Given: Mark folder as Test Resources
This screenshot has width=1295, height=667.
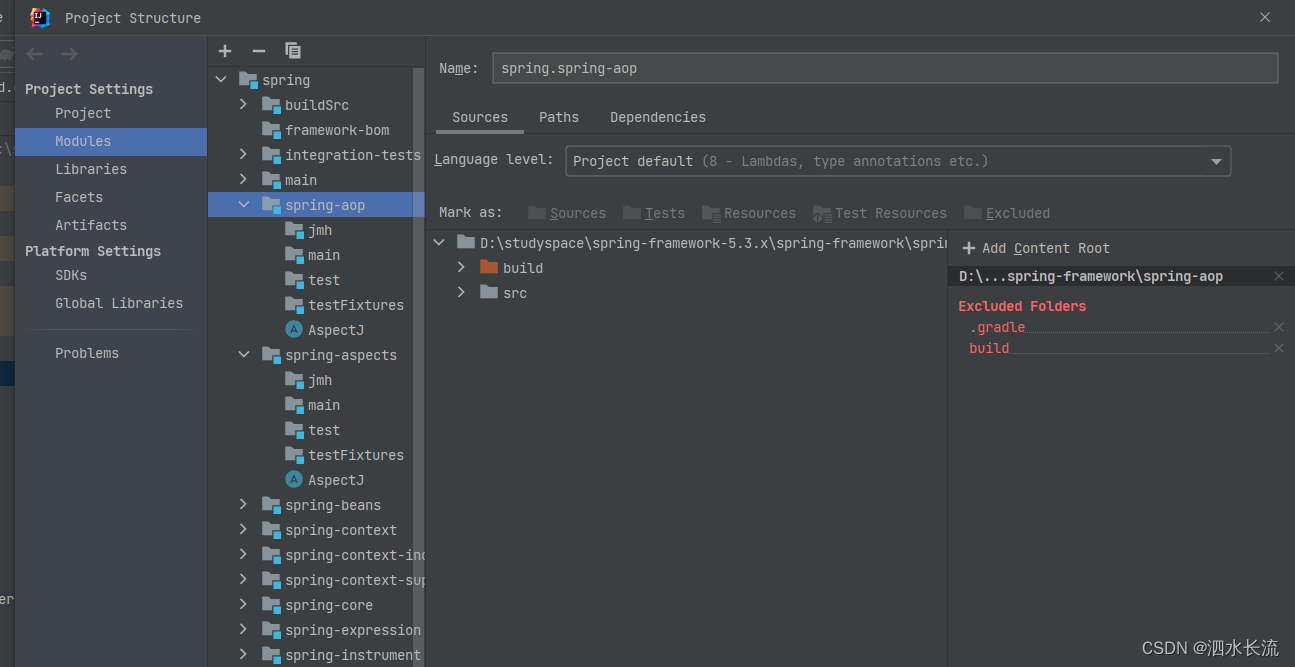Looking at the screenshot, I should tap(880, 213).
